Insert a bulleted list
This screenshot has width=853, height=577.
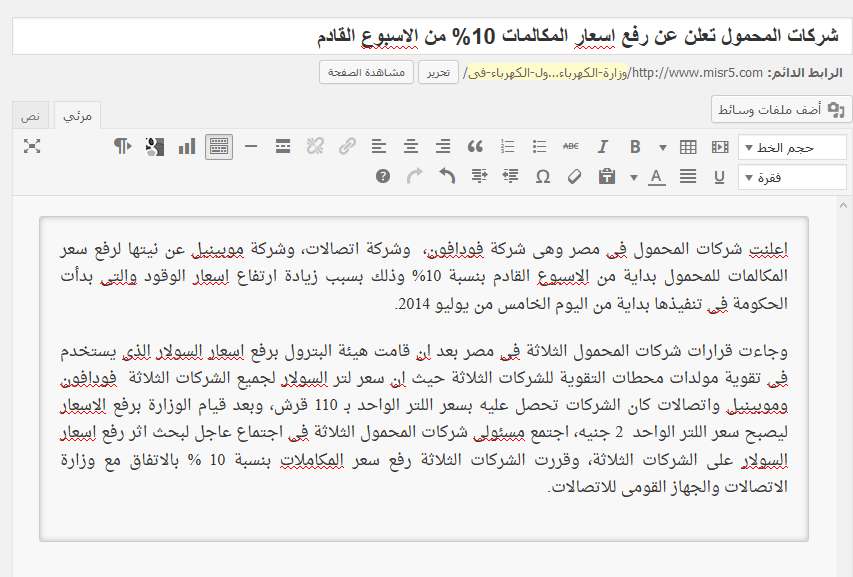[x=539, y=147]
